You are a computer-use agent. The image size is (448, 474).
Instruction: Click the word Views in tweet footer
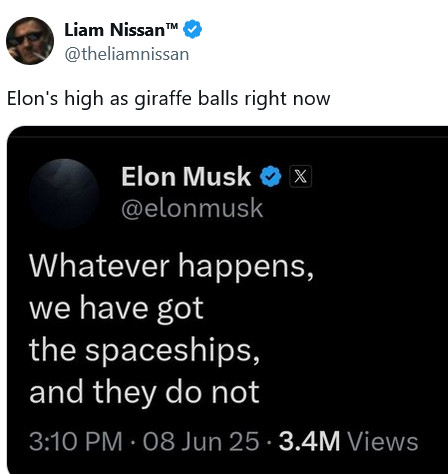(383, 441)
